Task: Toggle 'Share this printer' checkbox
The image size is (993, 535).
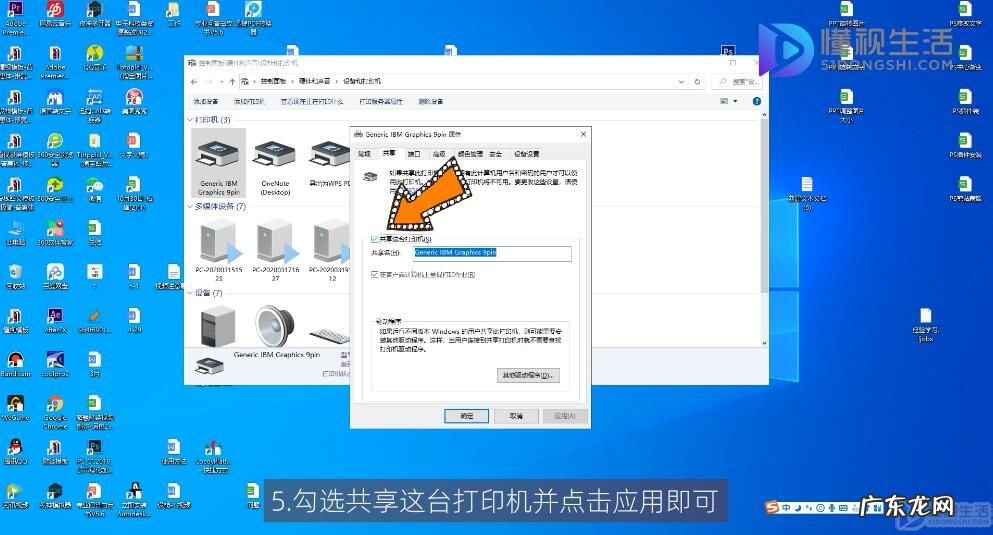Action: click(x=374, y=239)
